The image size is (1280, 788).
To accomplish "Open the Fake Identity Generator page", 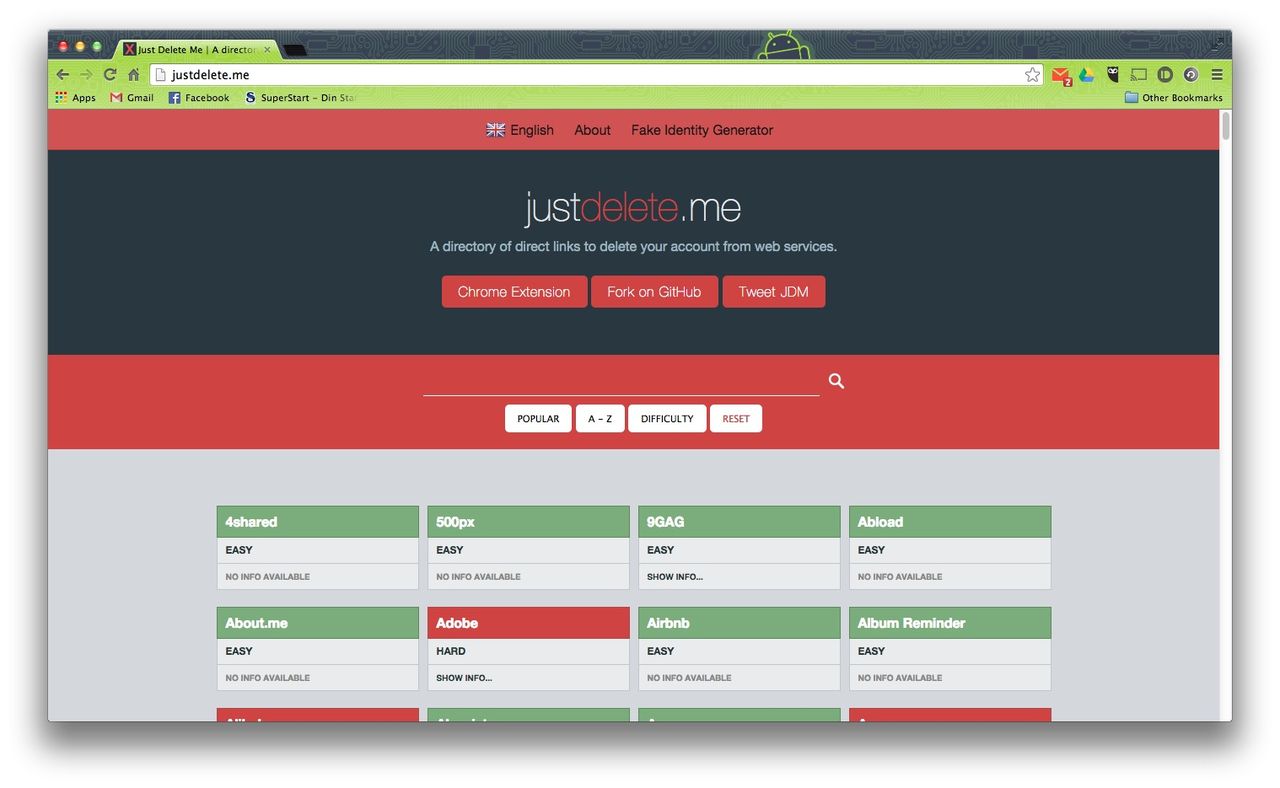I will tap(702, 130).
